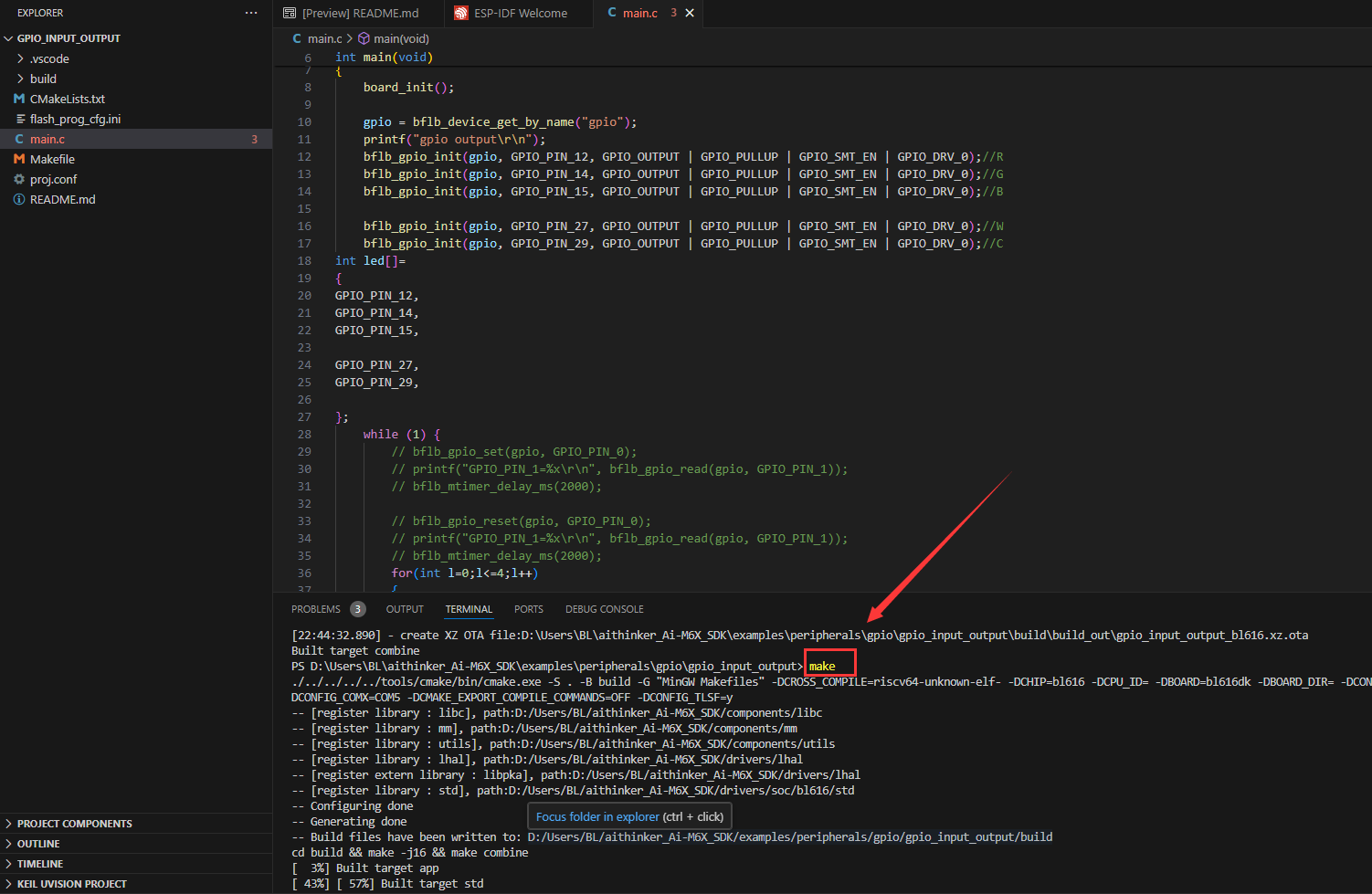Click main.c problem count badge in explorer
This screenshot has height=894, width=1372.
(255, 140)
